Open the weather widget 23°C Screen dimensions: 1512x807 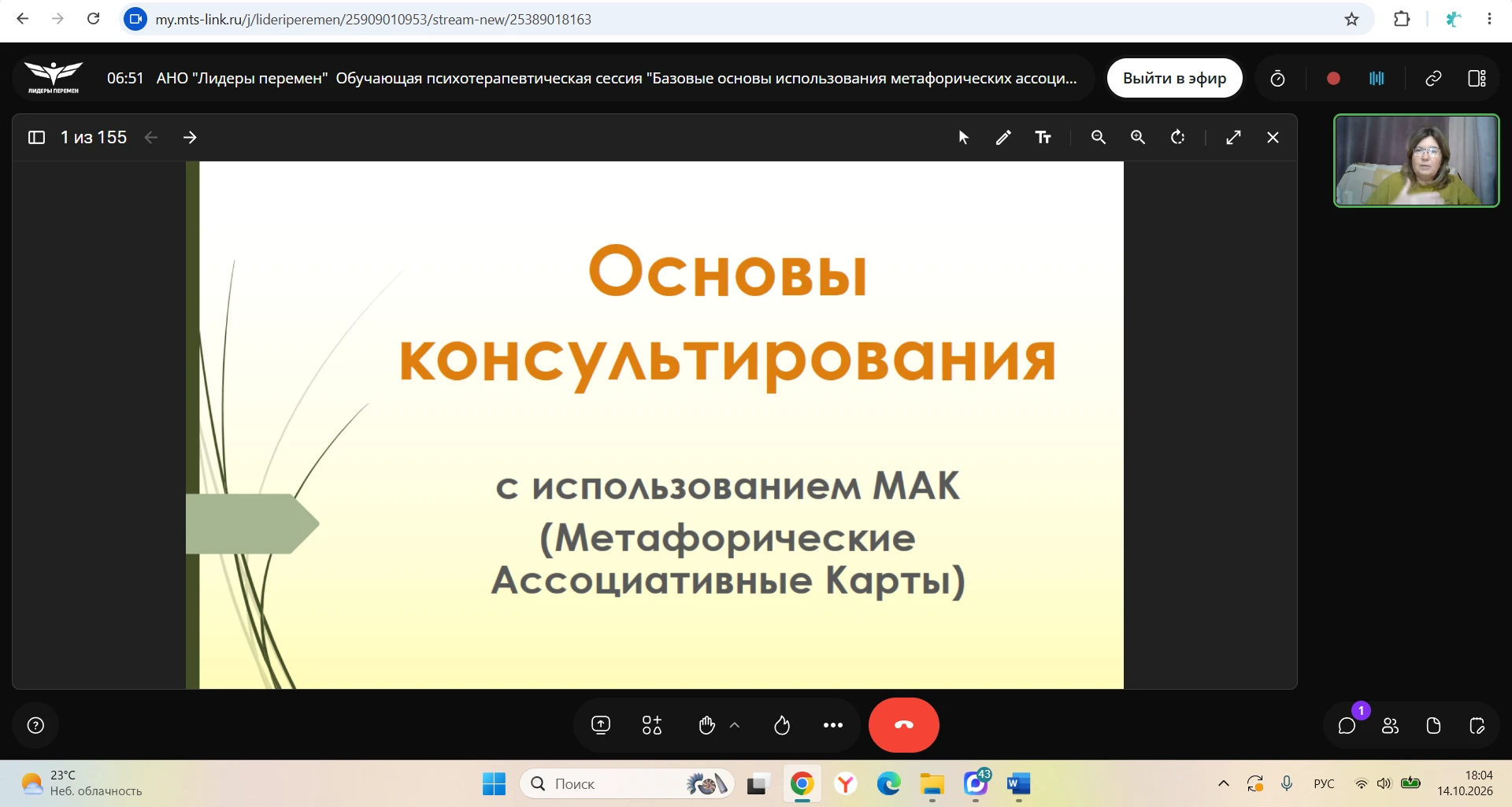click(x=82, y=783)
